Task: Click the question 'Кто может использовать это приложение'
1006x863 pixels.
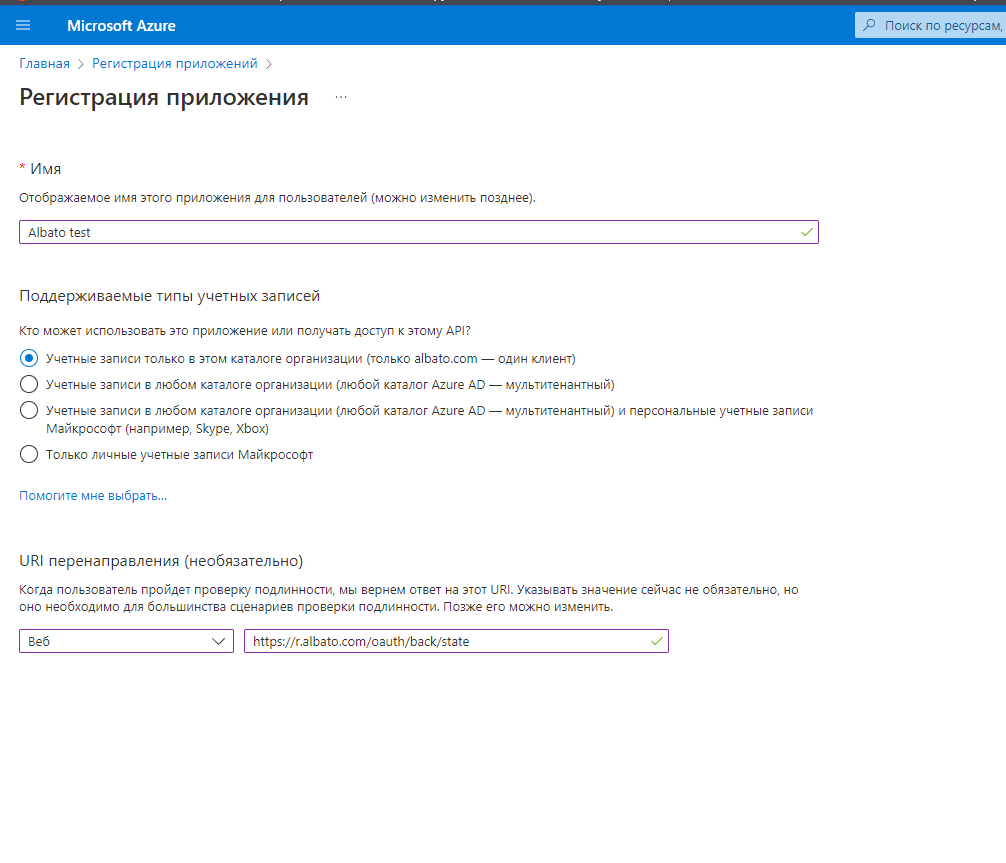Action: (x=244, y=331)
